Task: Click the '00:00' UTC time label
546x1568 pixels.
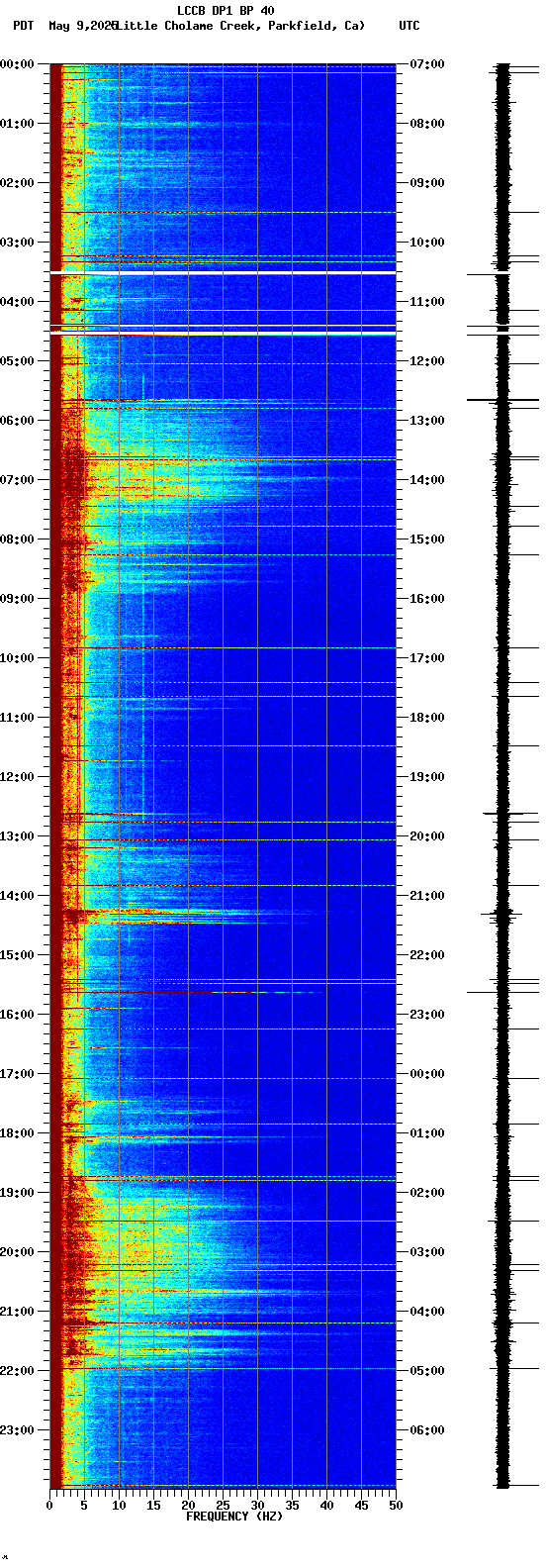Action: [427, 1074]
